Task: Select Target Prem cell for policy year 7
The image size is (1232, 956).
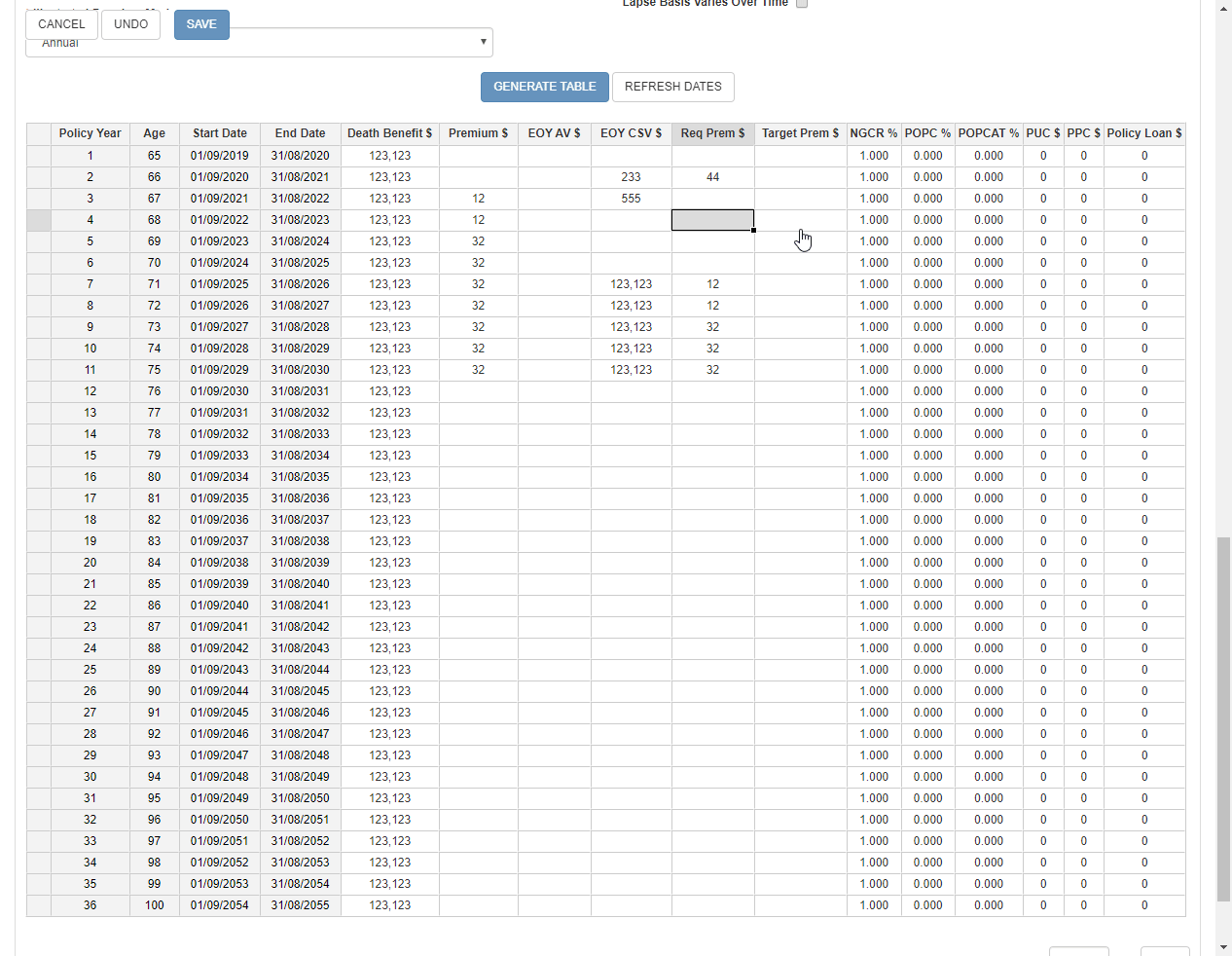Action: click(x=800, y=284)
